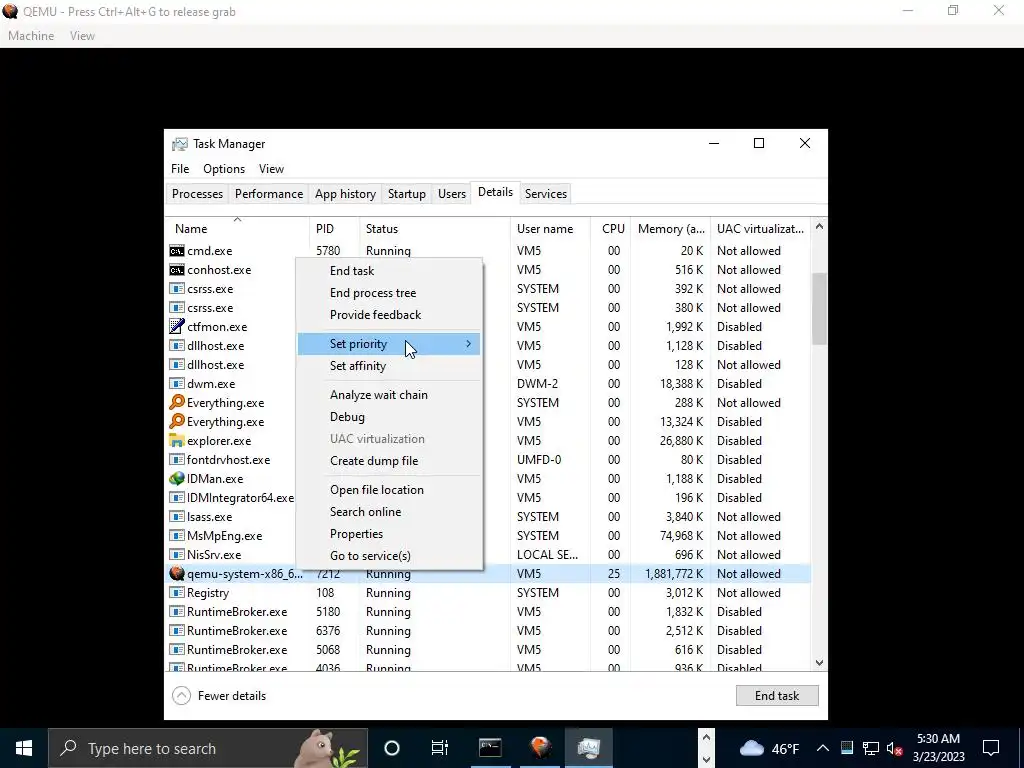The height and width of the screenshot is (768, 1024).
Task: Switch to the Processes tab
Action: 197,194
